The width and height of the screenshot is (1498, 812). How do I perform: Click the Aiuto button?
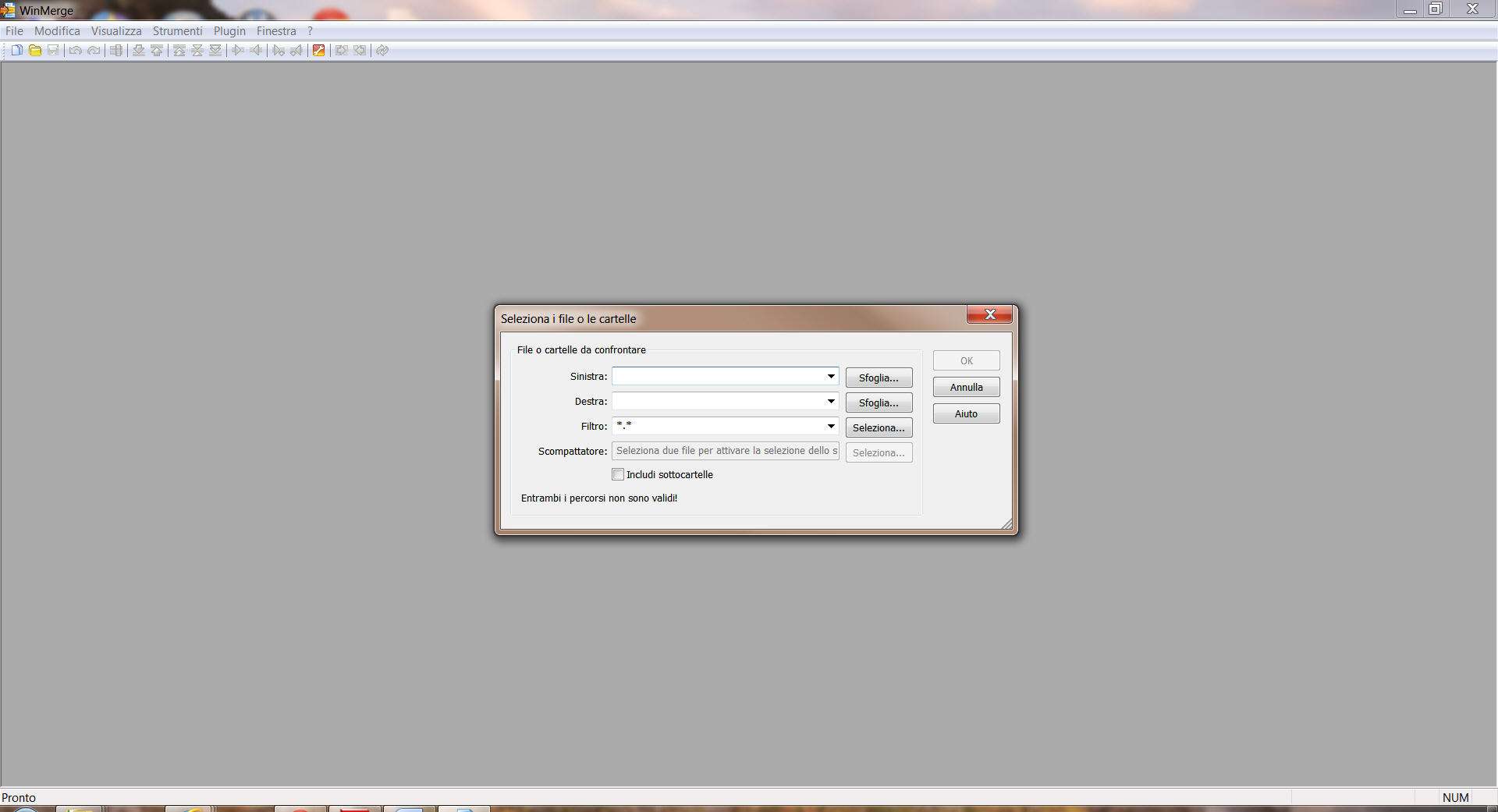point(966,413)
